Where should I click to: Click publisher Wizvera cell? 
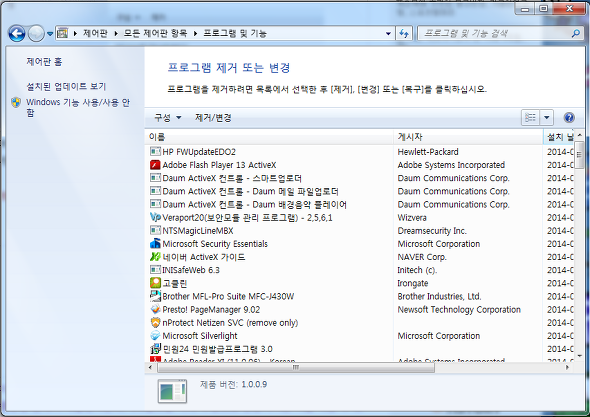tap(412, 218)
